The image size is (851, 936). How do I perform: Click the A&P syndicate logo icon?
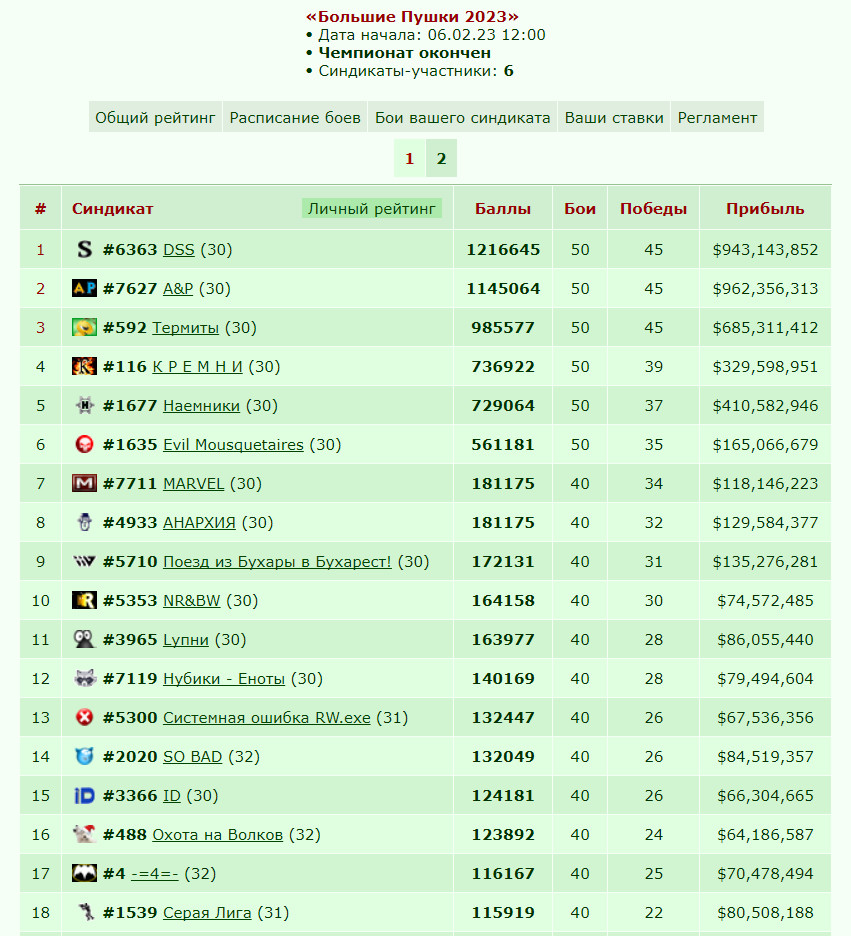[84, 288]
